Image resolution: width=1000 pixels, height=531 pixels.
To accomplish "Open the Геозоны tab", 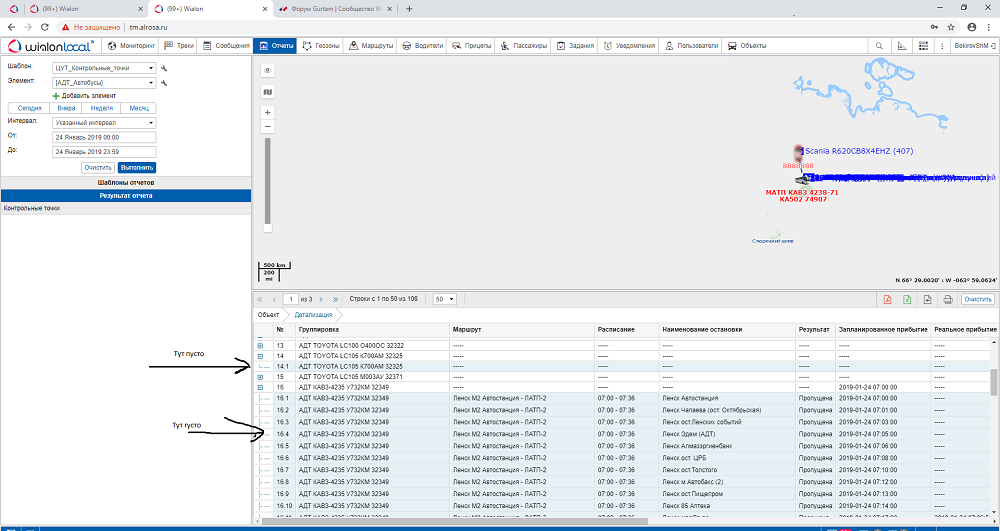I will point(320,46).
